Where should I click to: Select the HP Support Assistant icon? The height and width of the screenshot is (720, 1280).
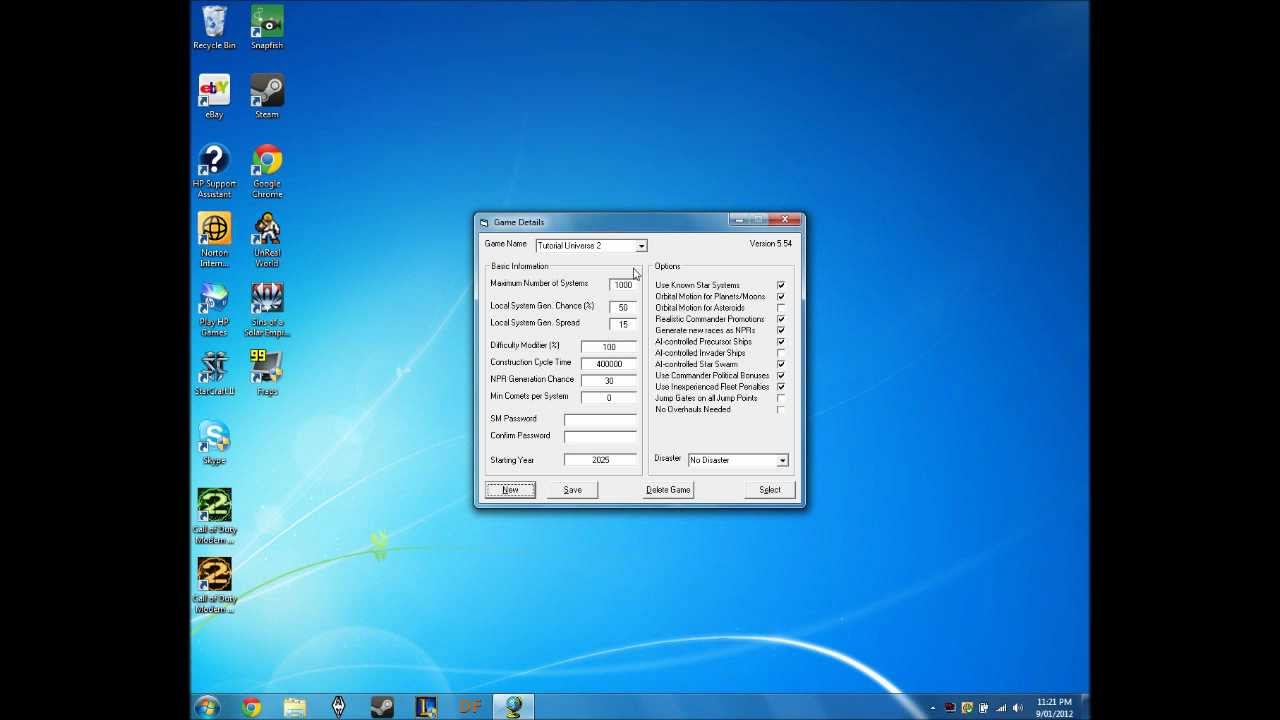[x=214, y=171]
